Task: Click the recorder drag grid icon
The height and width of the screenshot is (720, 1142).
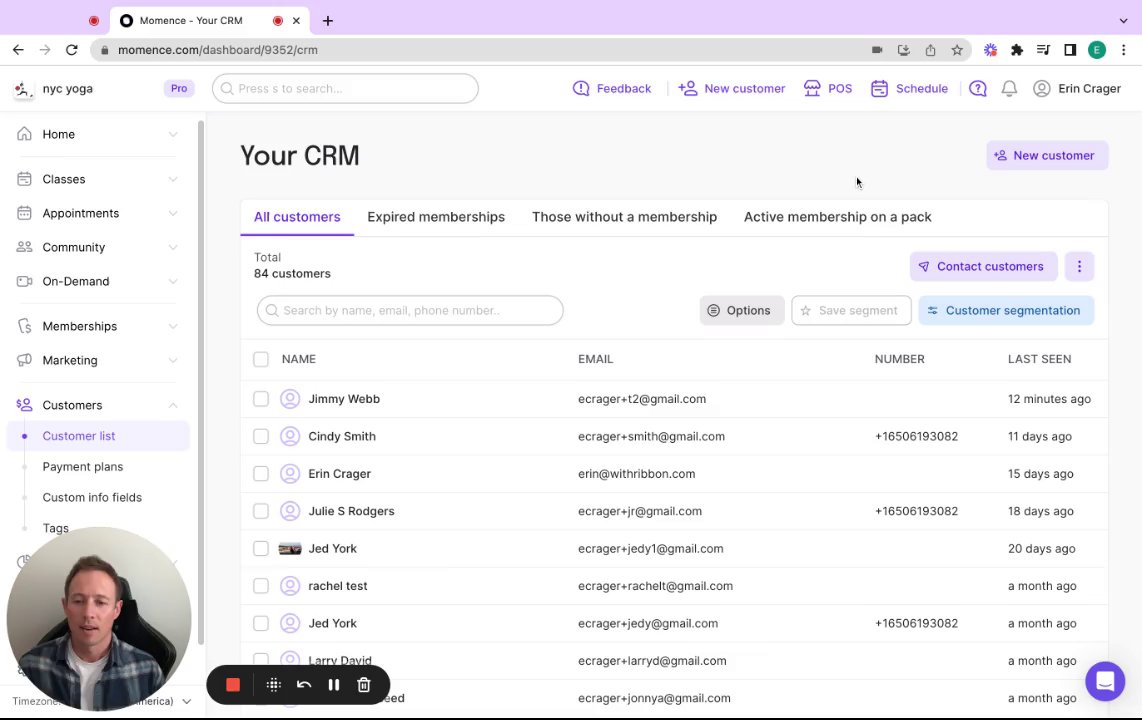Action: tap(273, 684)
